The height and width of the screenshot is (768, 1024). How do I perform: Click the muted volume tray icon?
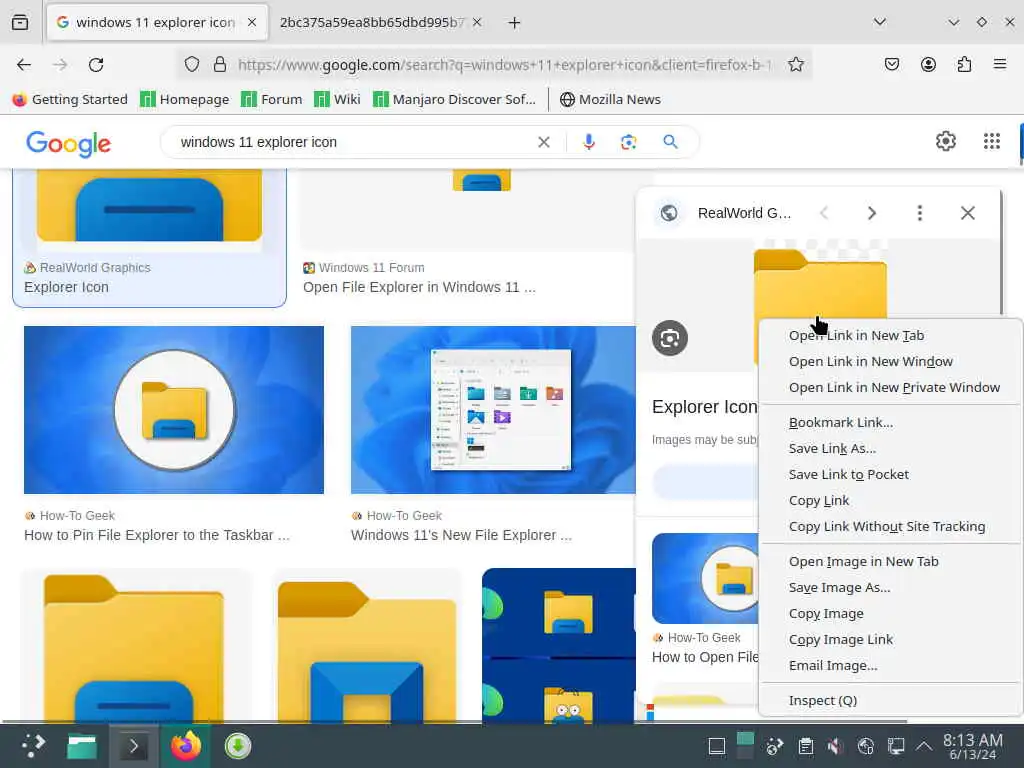[x=835, y=746]
